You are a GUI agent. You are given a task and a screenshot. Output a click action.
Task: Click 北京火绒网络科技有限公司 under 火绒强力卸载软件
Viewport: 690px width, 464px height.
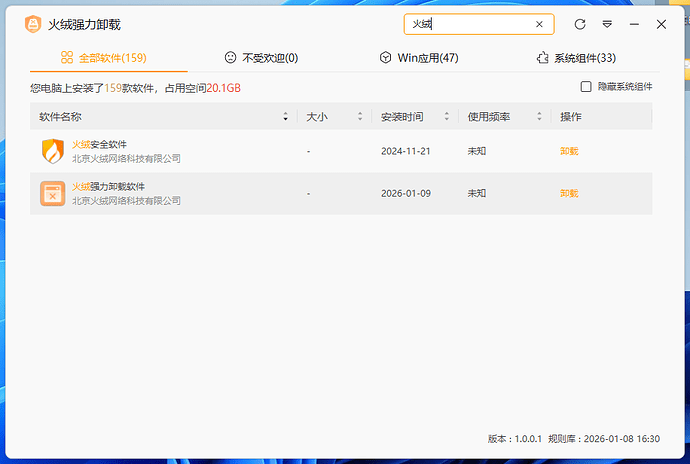point(126,200)
